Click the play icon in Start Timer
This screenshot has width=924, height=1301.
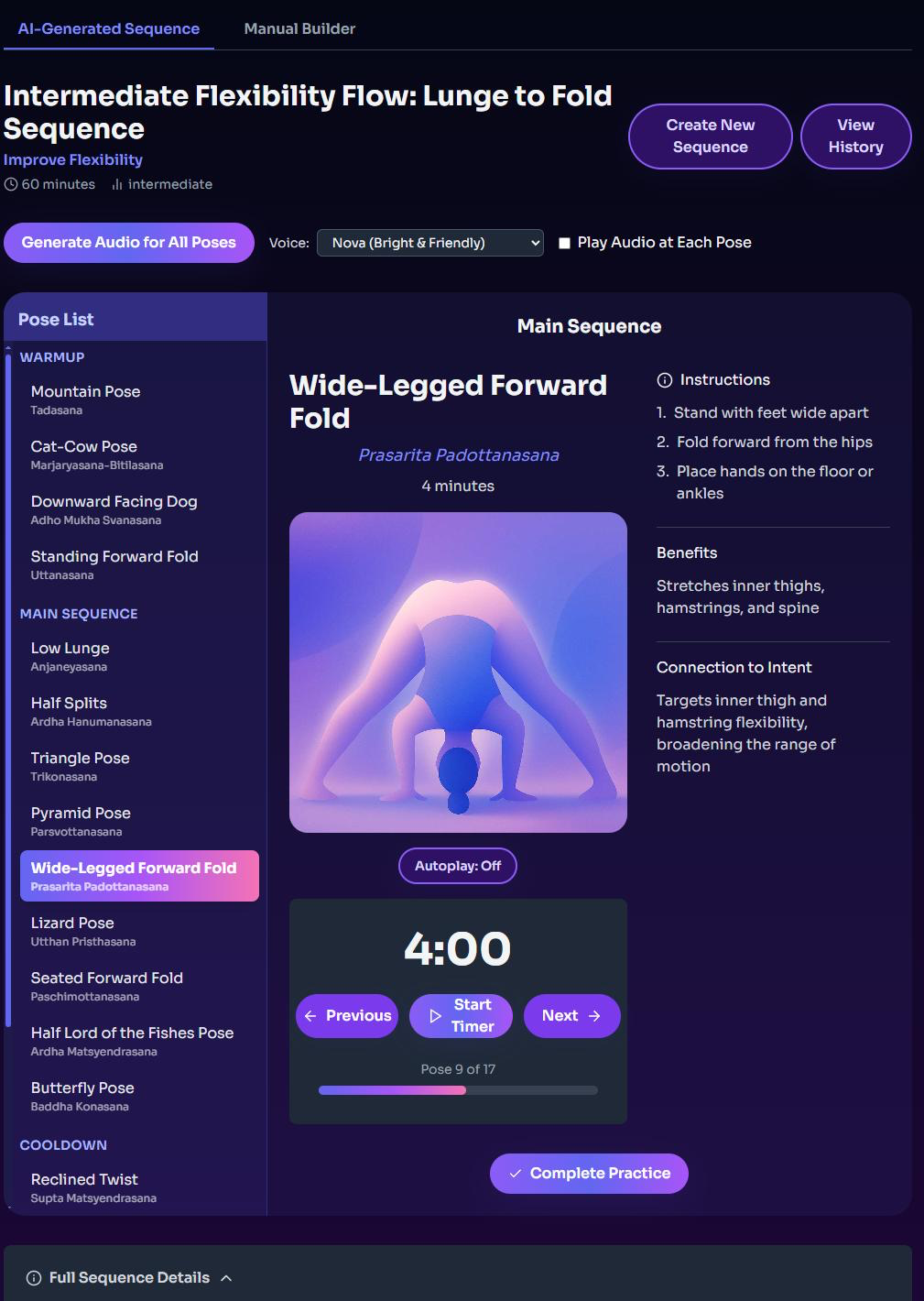(436, 1016)
